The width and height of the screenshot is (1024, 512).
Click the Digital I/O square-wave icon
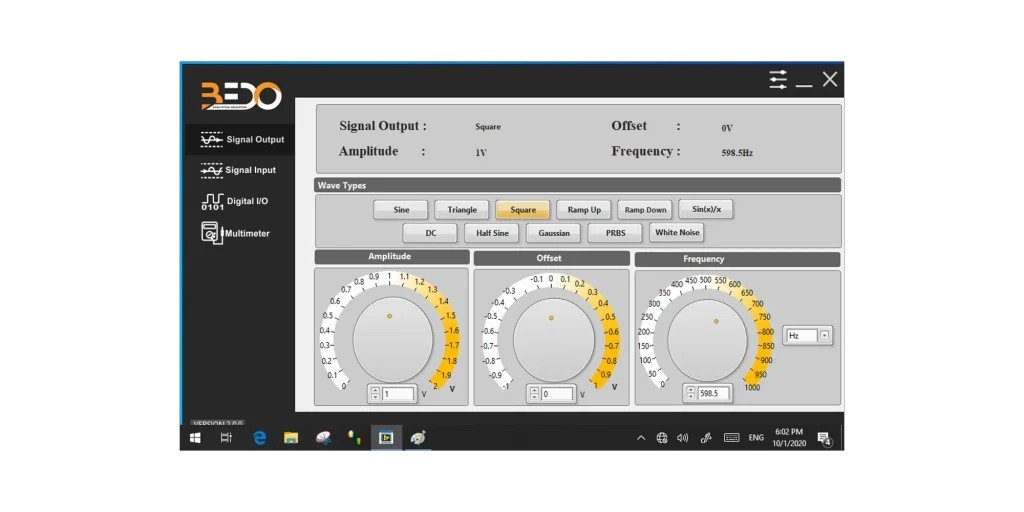[212, 202]
